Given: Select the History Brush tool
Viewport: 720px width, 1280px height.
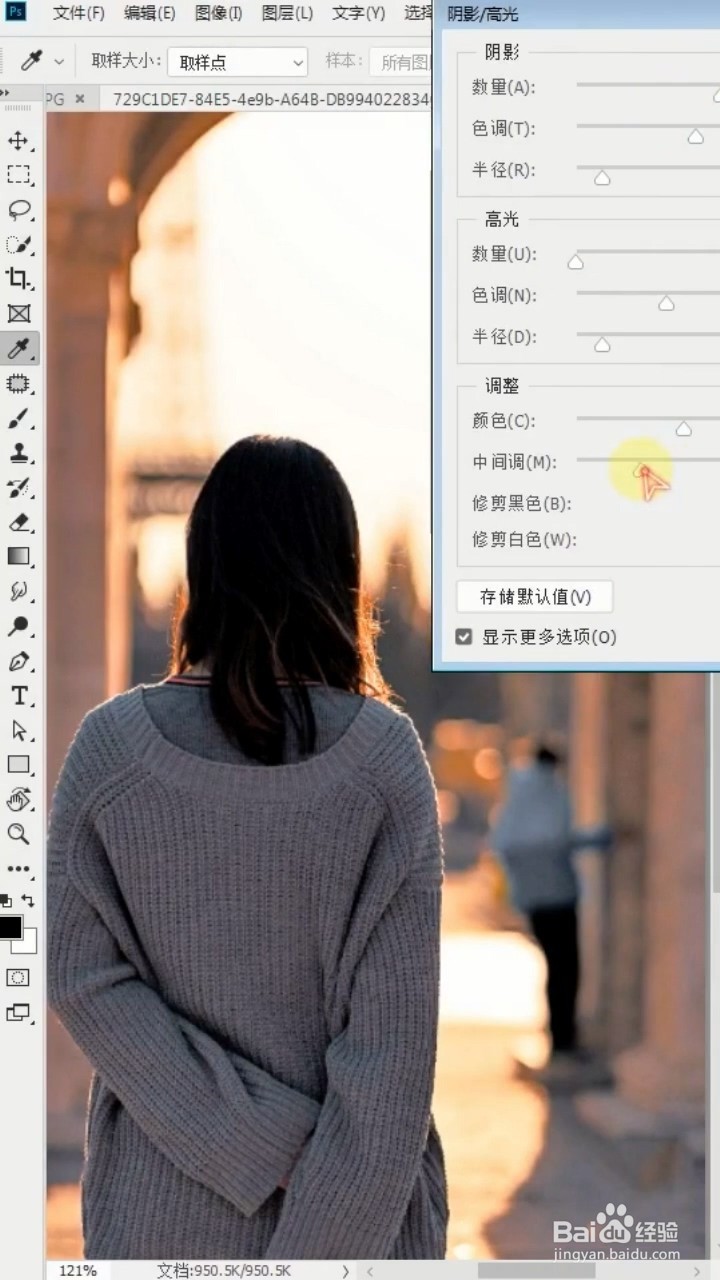Looking at the screenshot, I should [x=18, y=487].
